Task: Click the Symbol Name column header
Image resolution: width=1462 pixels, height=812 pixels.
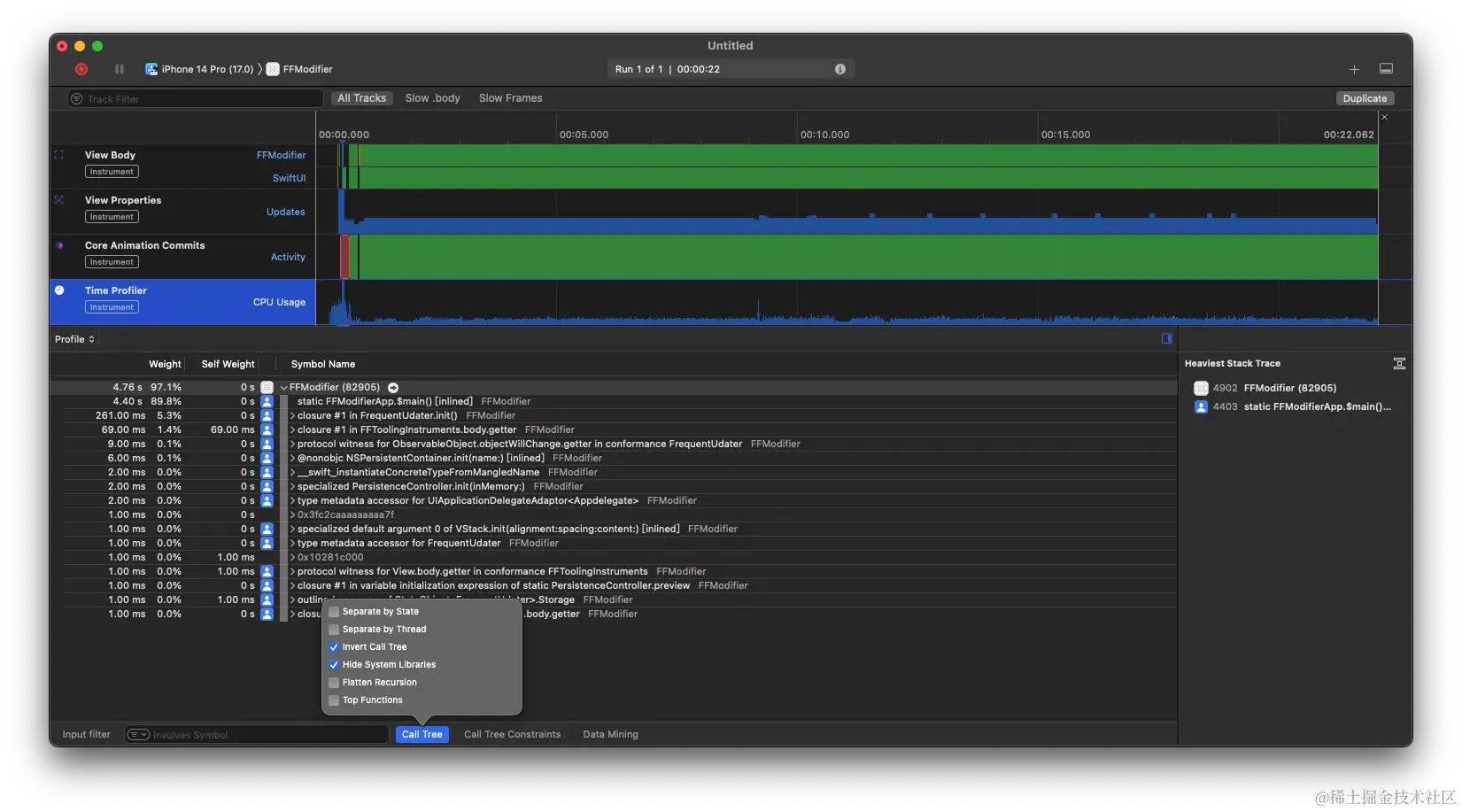Action: click(323, 364)
